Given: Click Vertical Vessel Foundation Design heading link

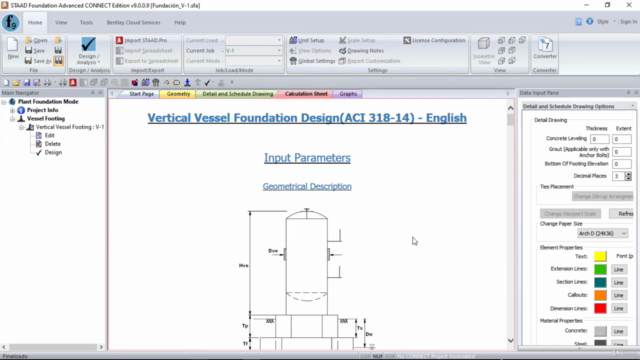Looking at the screenshot, I should [307, 118].
